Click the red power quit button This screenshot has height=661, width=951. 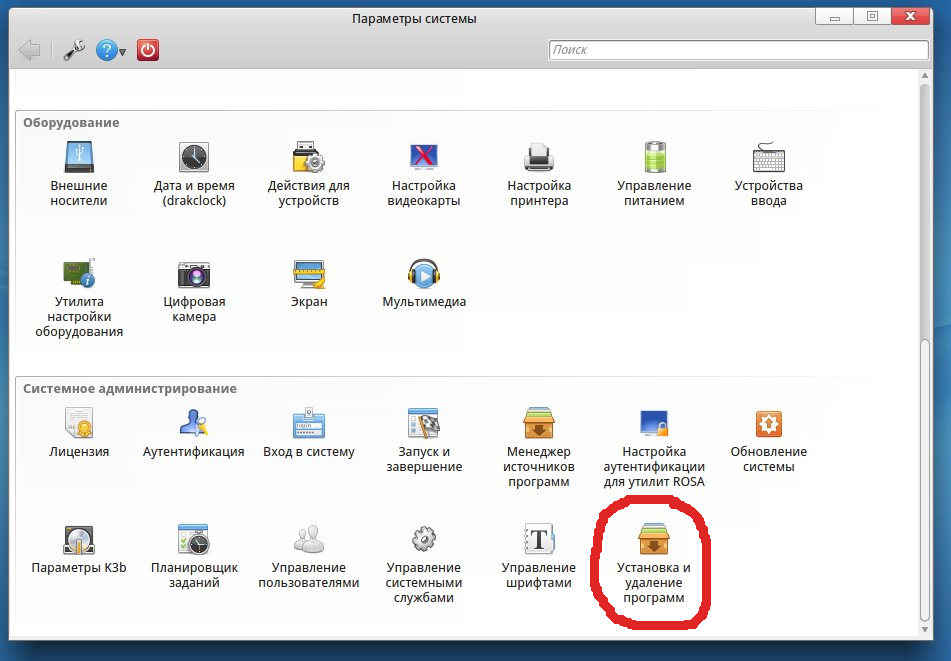pyautogui.click(x=148, y=50)
